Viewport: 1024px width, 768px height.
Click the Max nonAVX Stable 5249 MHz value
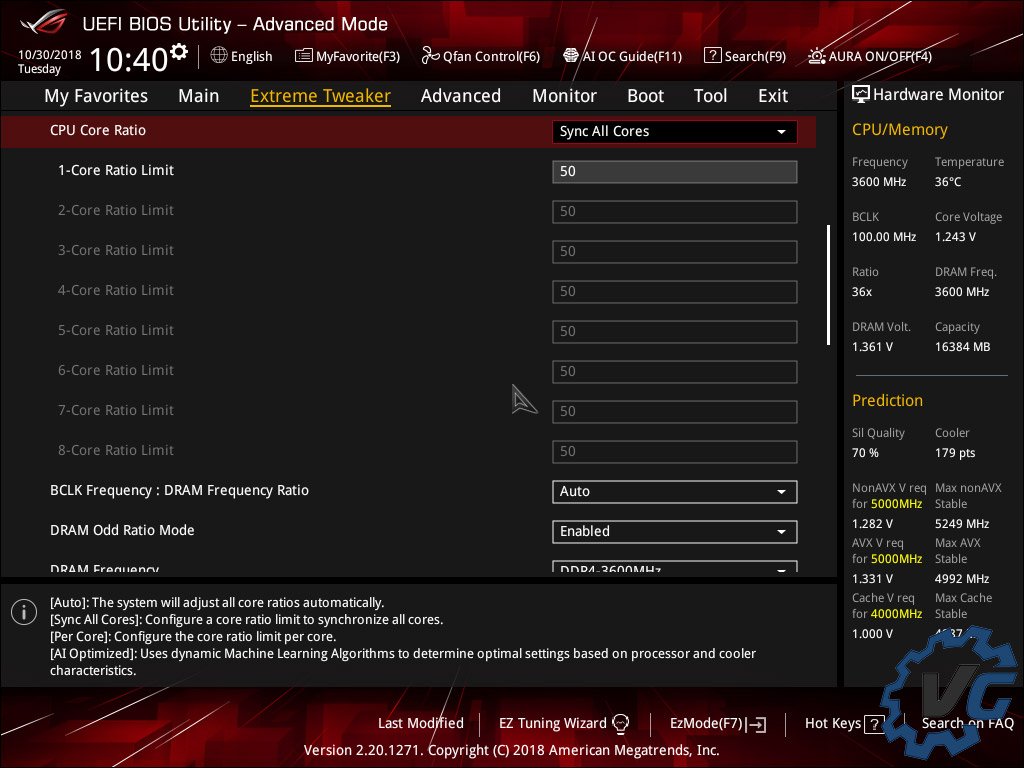click(x=962, y=524)
